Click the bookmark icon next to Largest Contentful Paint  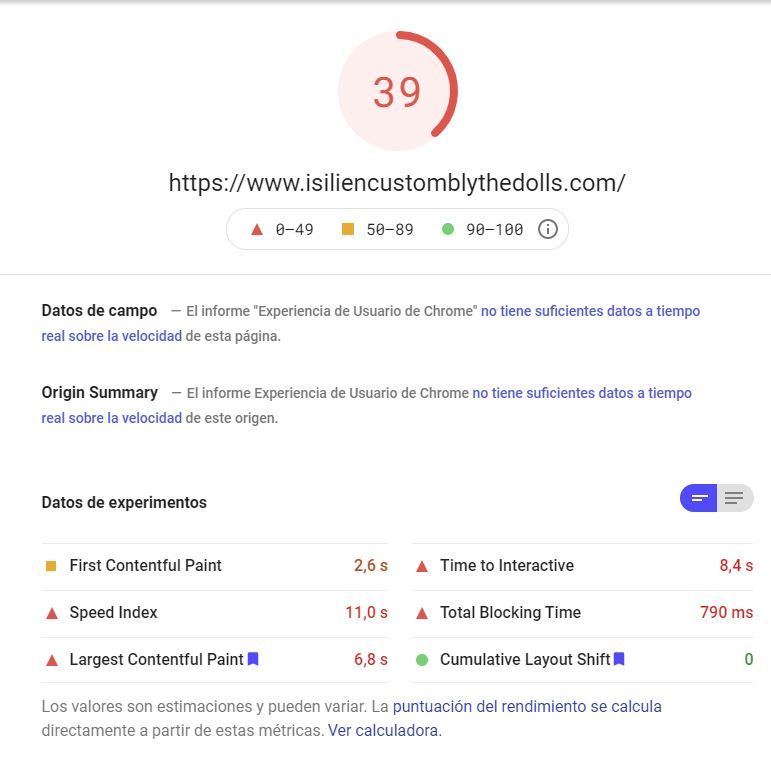pos(253,659)
